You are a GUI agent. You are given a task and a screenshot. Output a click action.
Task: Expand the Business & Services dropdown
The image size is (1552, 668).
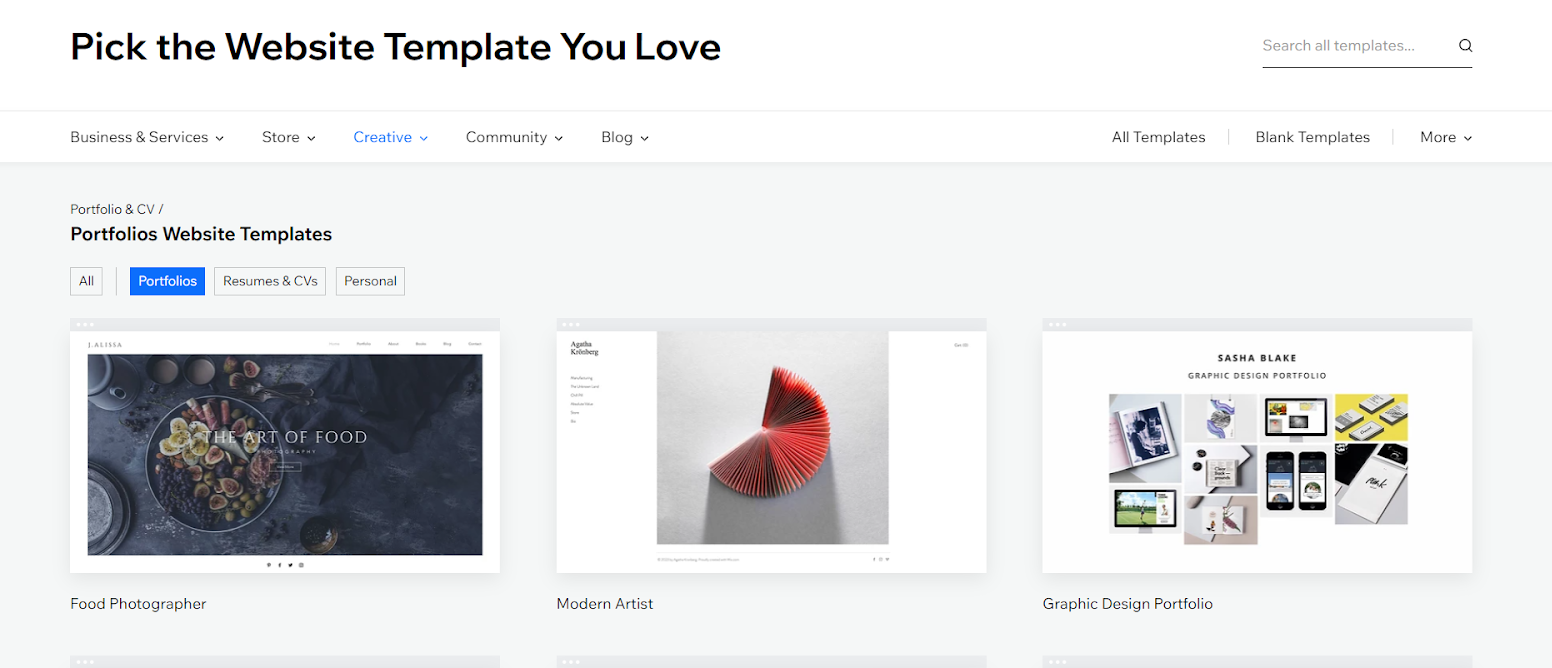pos(146,137)
